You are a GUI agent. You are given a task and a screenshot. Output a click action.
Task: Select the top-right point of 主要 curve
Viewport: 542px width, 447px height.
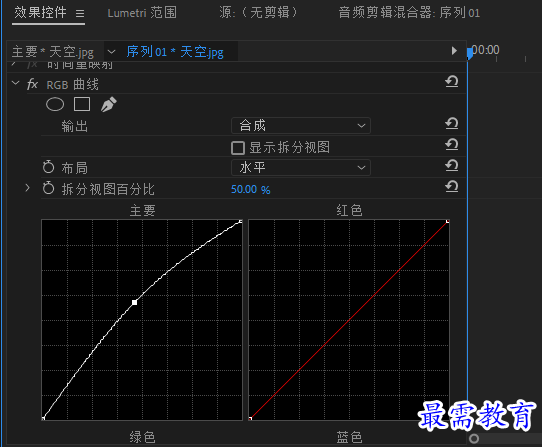pyautogui.click(x=241, y=221)
